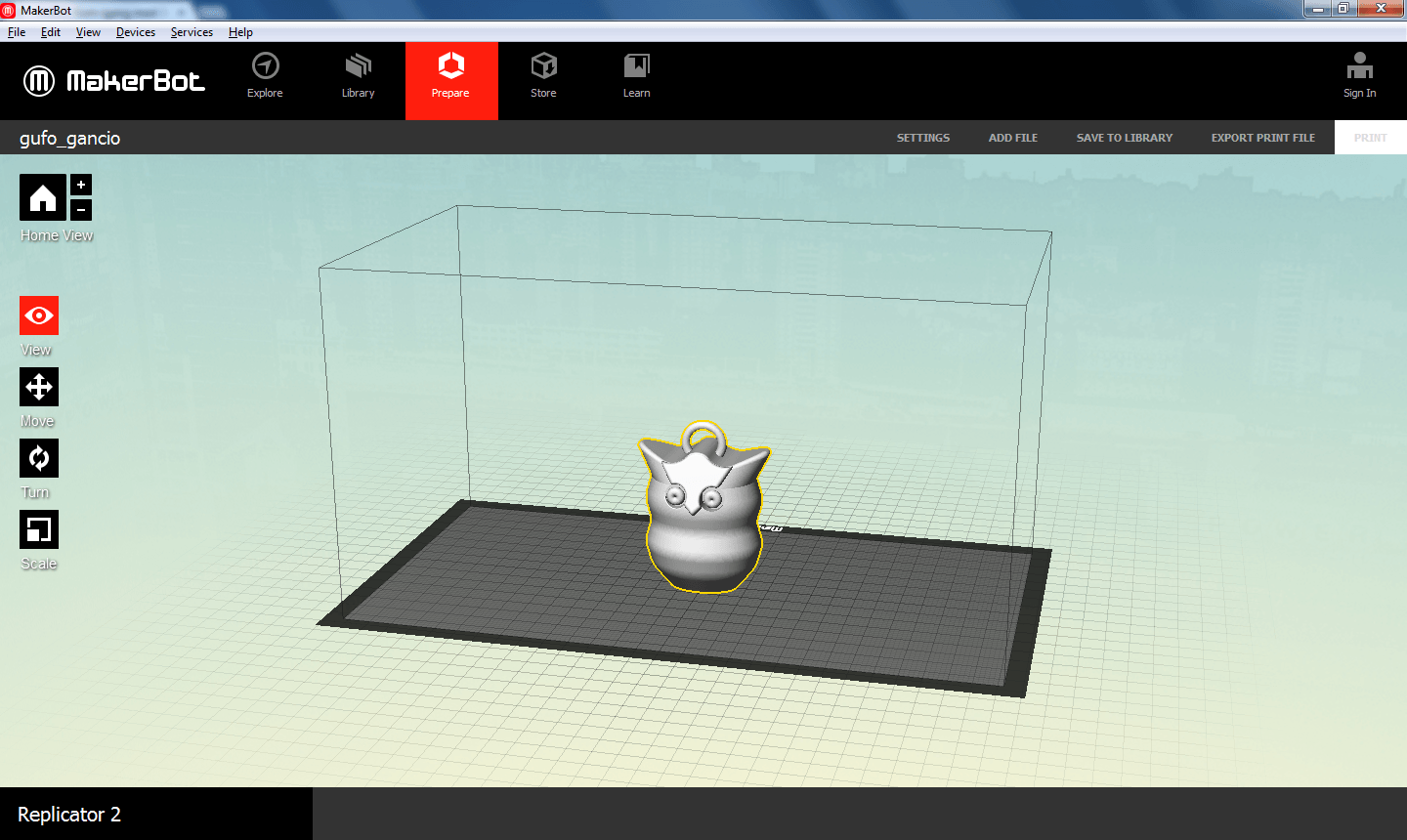Click the Sign In user icon
1407x840 pixels.
click(1359, 65)
